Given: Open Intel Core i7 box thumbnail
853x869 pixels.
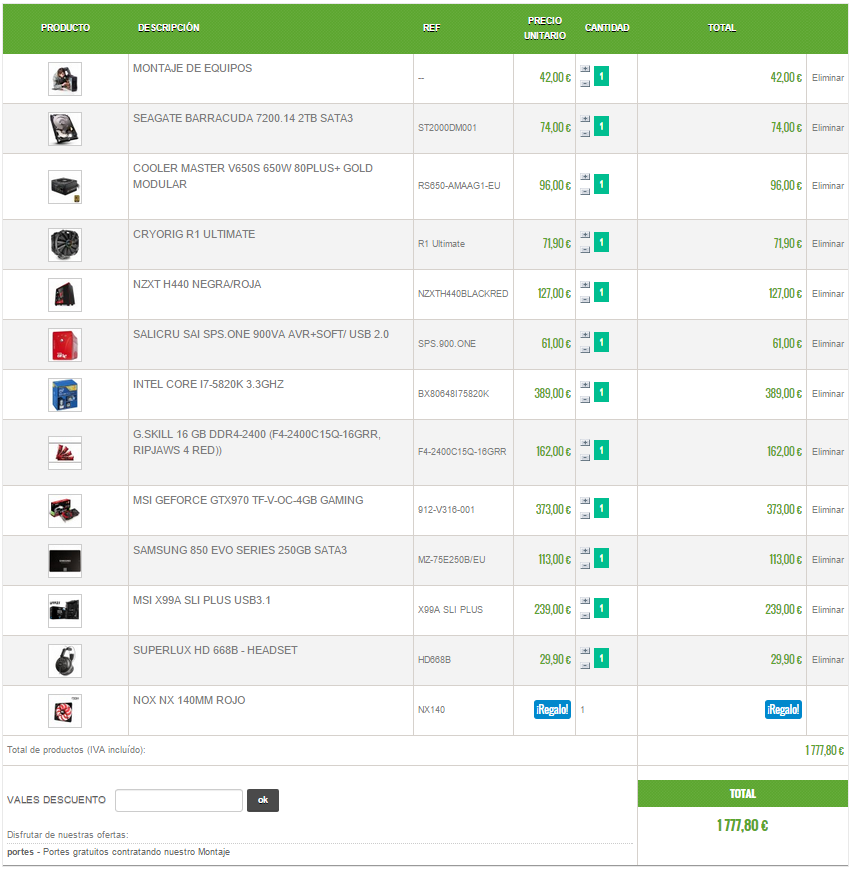Looking at the screenshot, I should tap(65, 395).
